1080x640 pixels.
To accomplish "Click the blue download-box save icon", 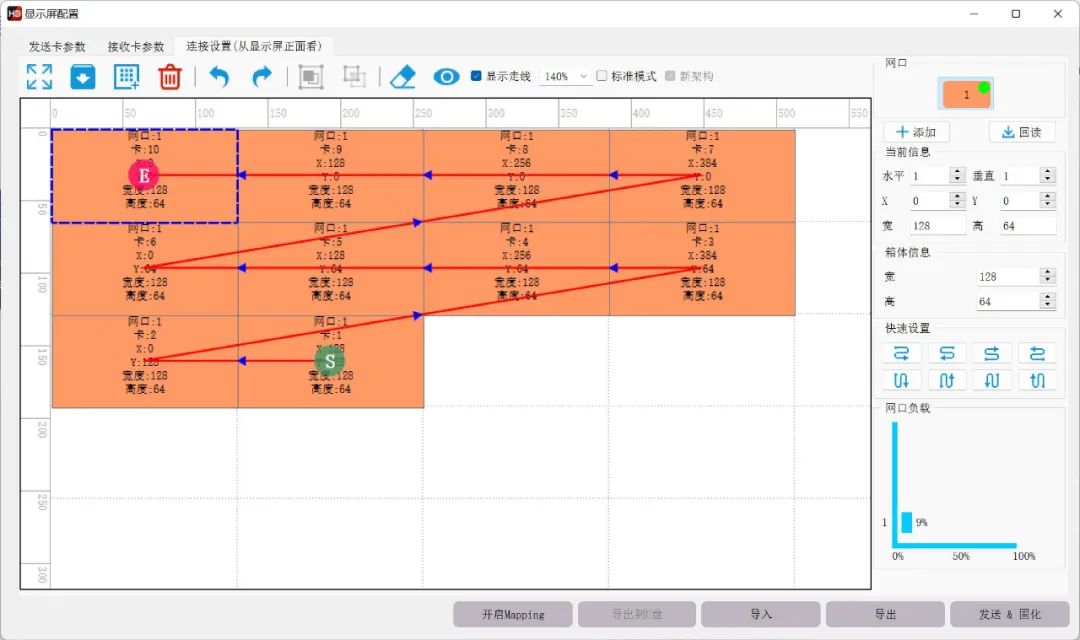I will pos(83,76).
